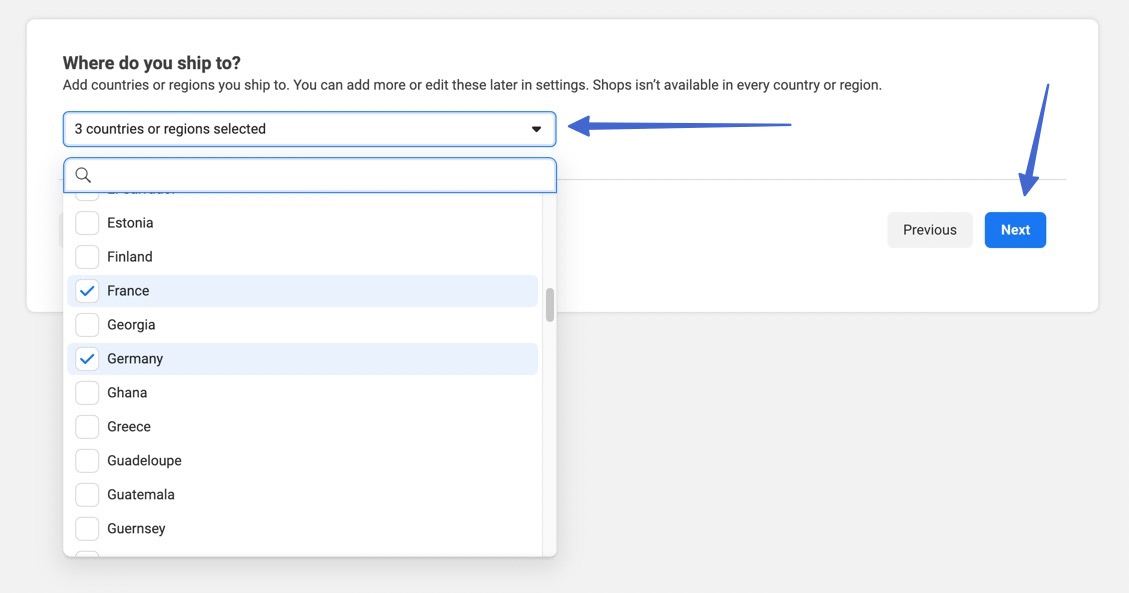Choose the Guatemala list item label
The image size is (1129, 593).
(141, 495)
